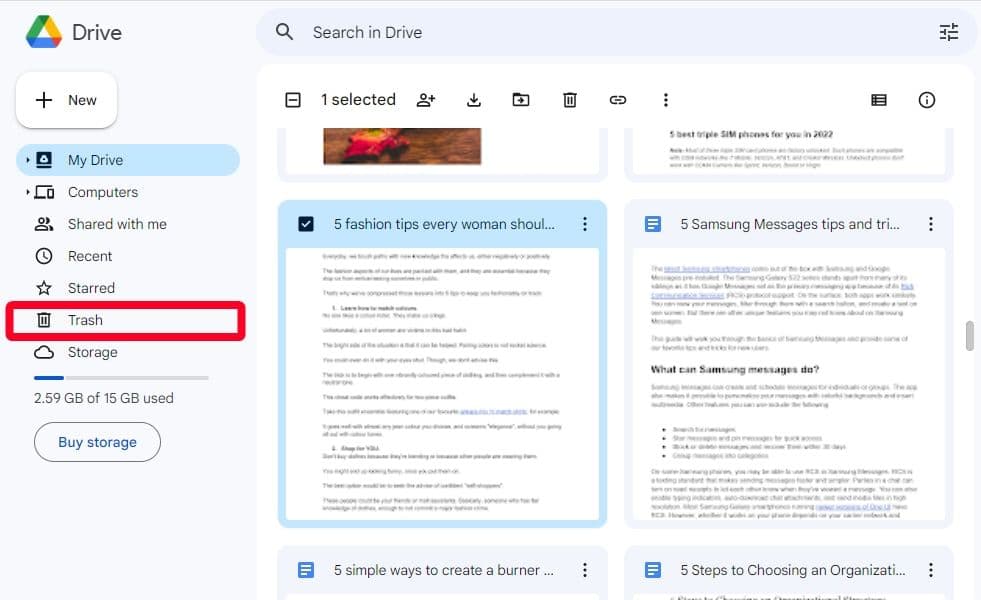981x600 pixels.
Task: Click the storage usage progress bar
Action: click(120, 378)
